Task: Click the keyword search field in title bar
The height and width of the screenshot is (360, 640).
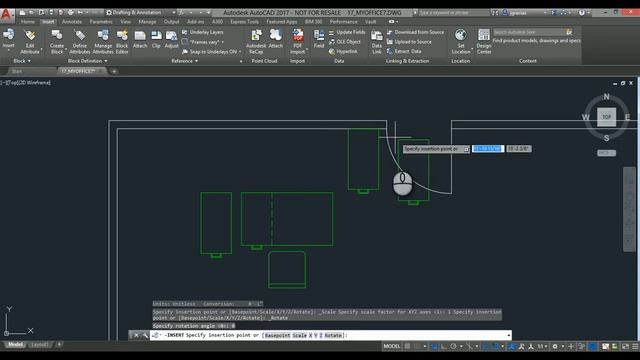Action: click(x=454, y=13)
